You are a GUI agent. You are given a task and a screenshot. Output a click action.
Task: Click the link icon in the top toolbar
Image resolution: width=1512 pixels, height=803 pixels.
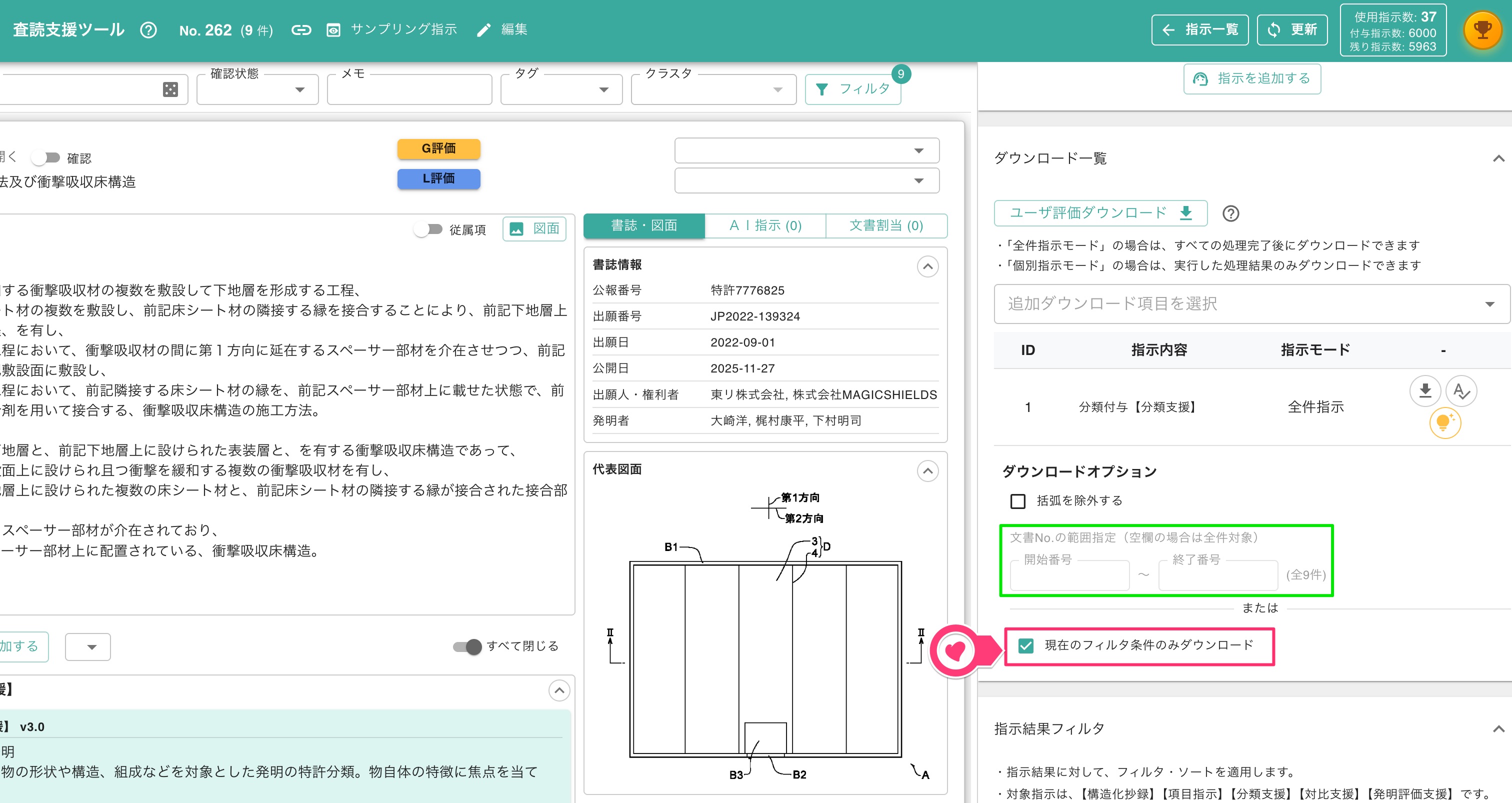click(301, 29)
